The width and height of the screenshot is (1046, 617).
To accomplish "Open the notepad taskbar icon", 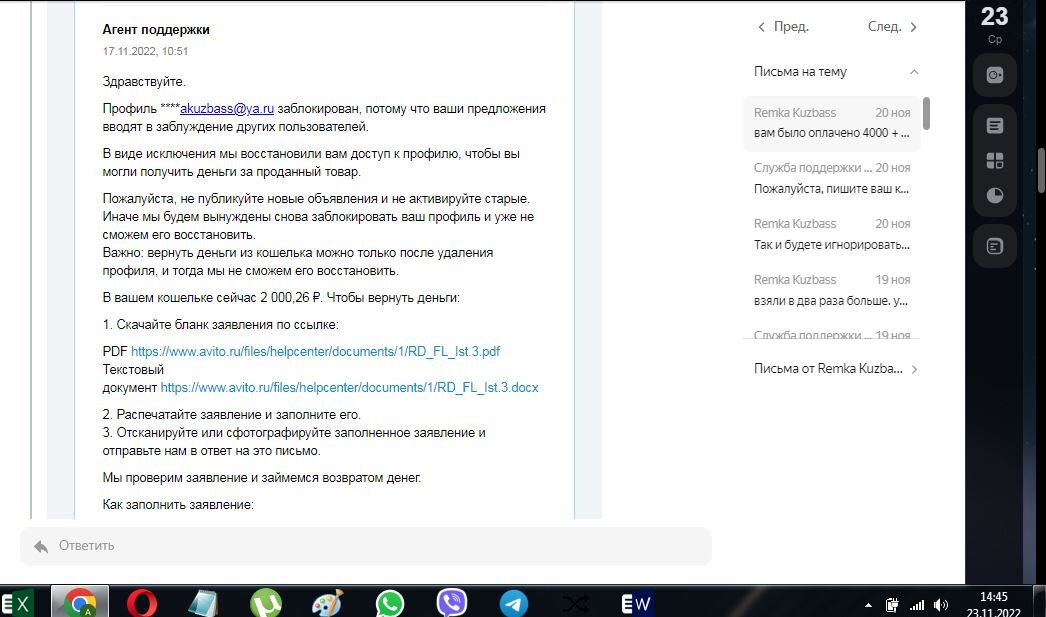I will [x=203, y=604].
